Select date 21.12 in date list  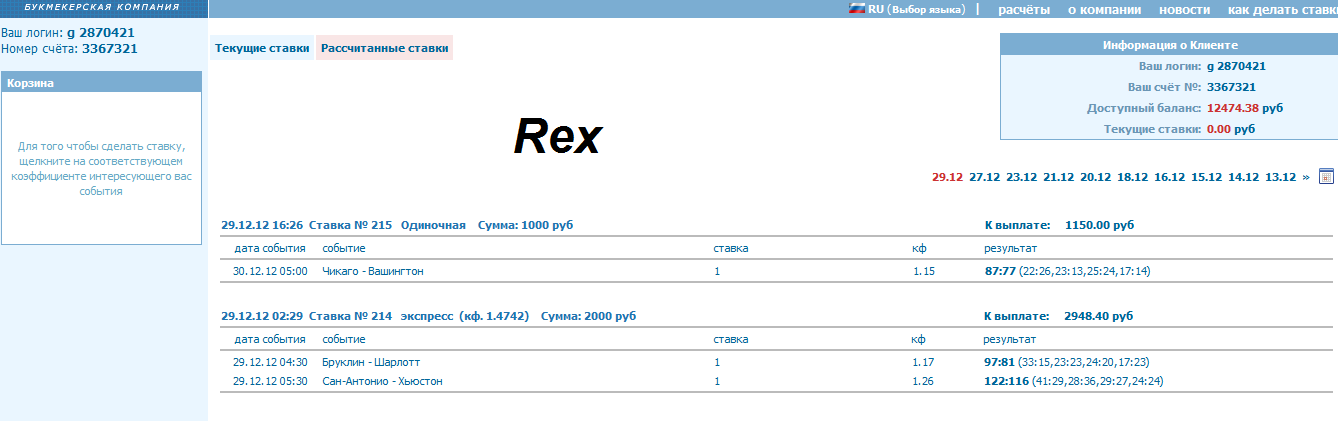point(1058,177)
